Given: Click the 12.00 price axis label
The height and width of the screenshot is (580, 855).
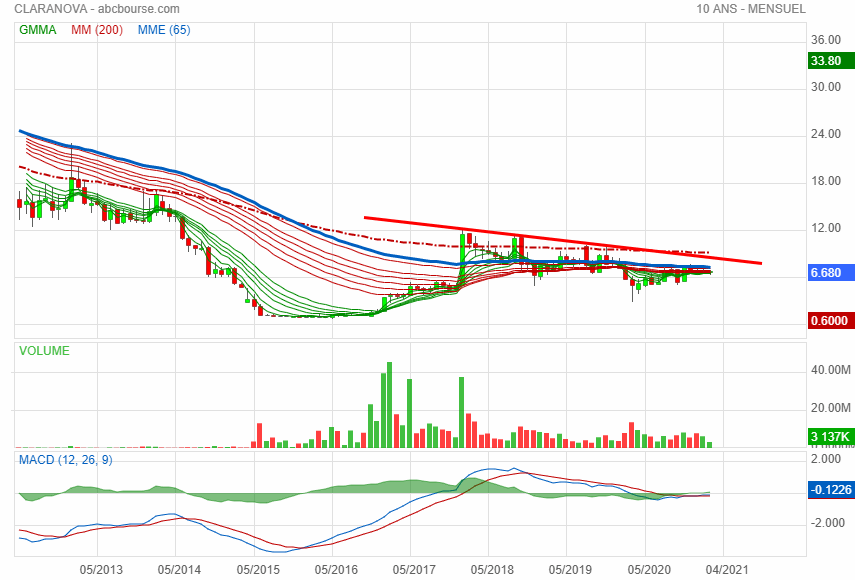Looking at the screenshot, I should 826,227.
